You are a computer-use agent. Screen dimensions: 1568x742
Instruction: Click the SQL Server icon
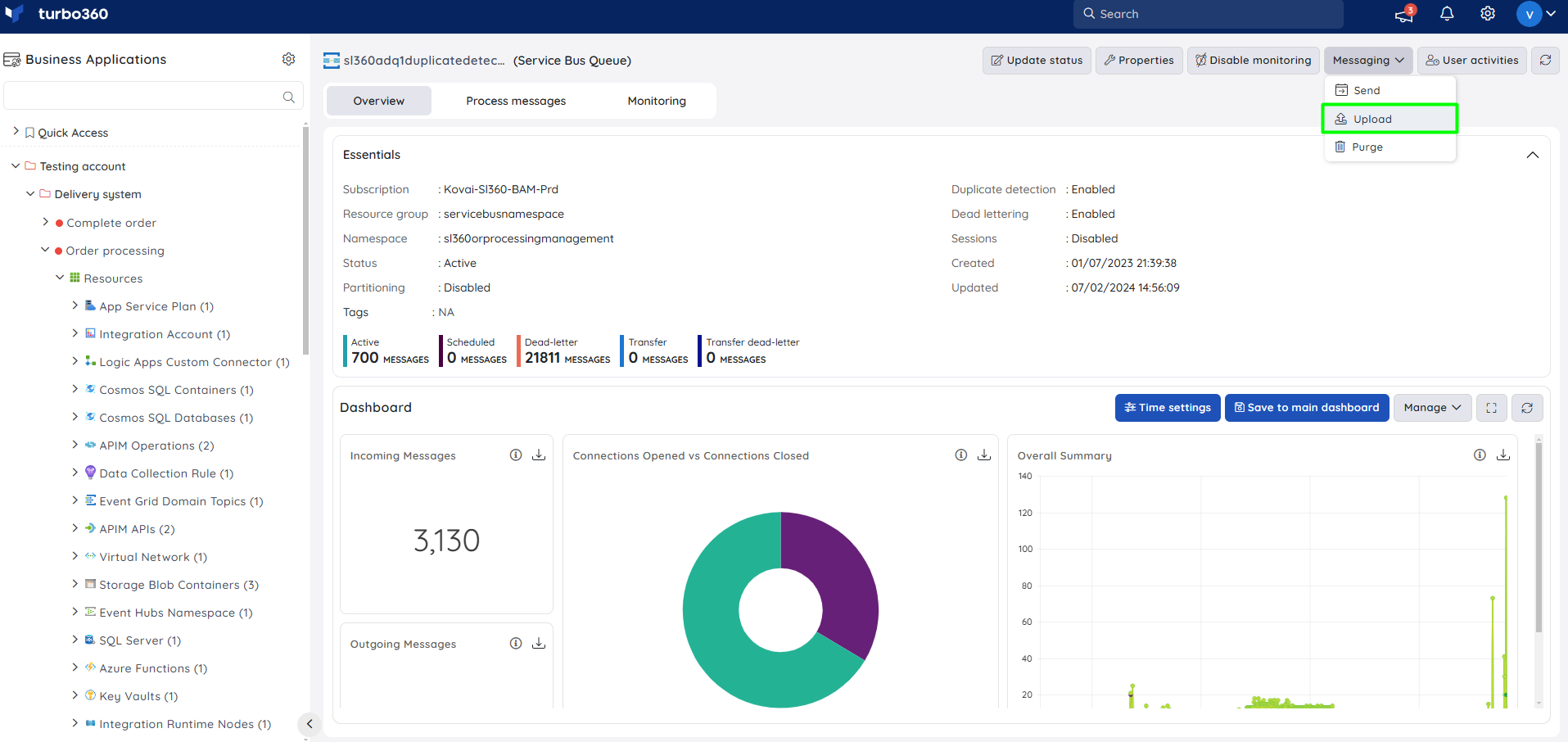pos(90,640)
